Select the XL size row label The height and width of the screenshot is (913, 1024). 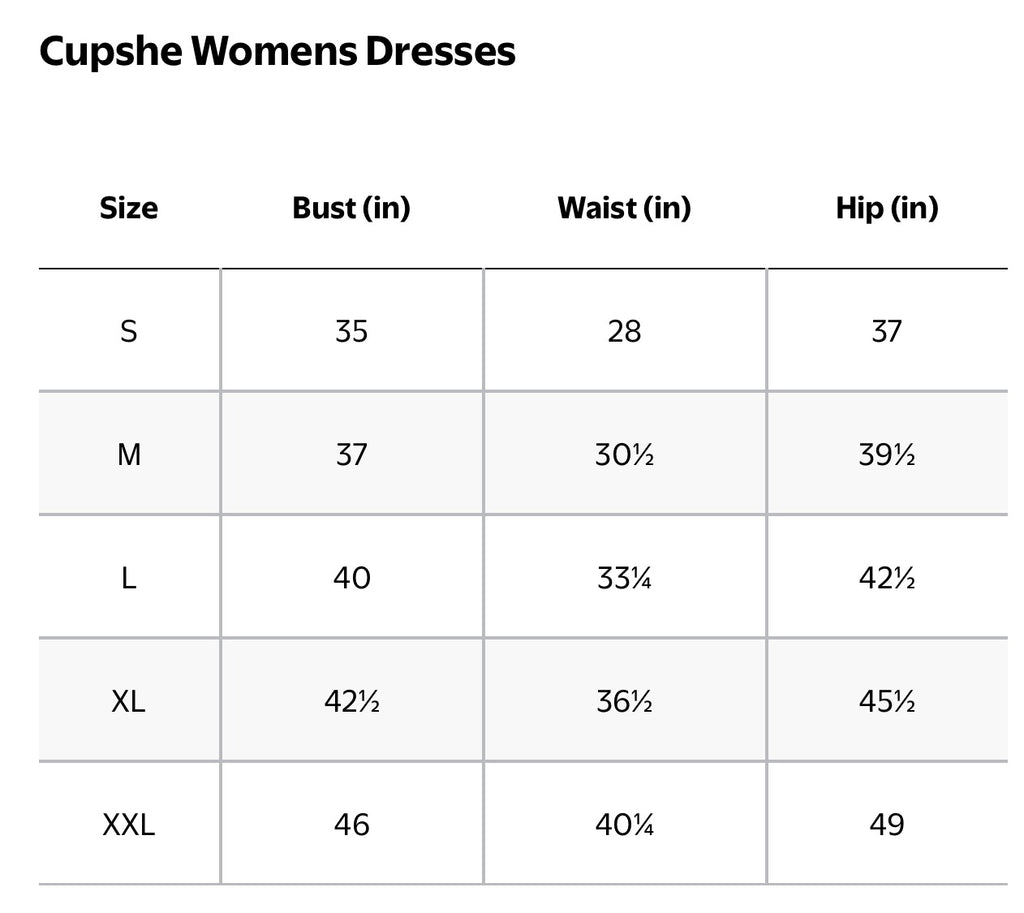pos(129,701)
